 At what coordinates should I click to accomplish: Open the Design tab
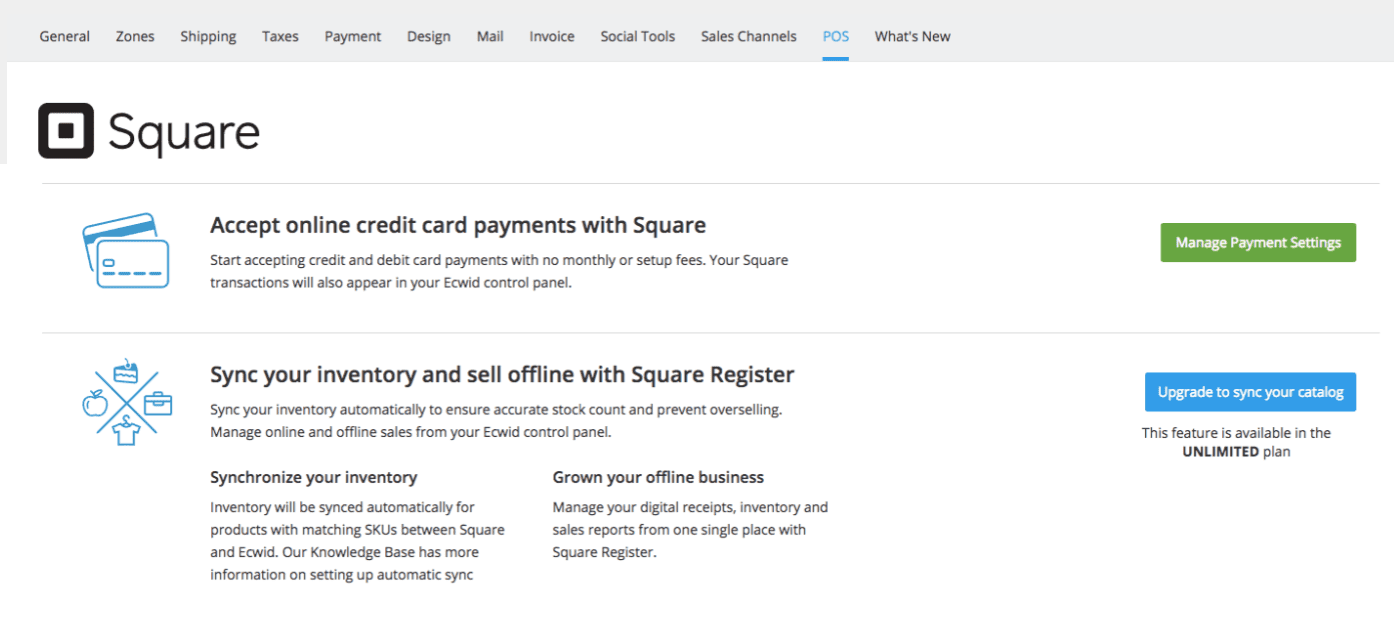click(429, 36)
